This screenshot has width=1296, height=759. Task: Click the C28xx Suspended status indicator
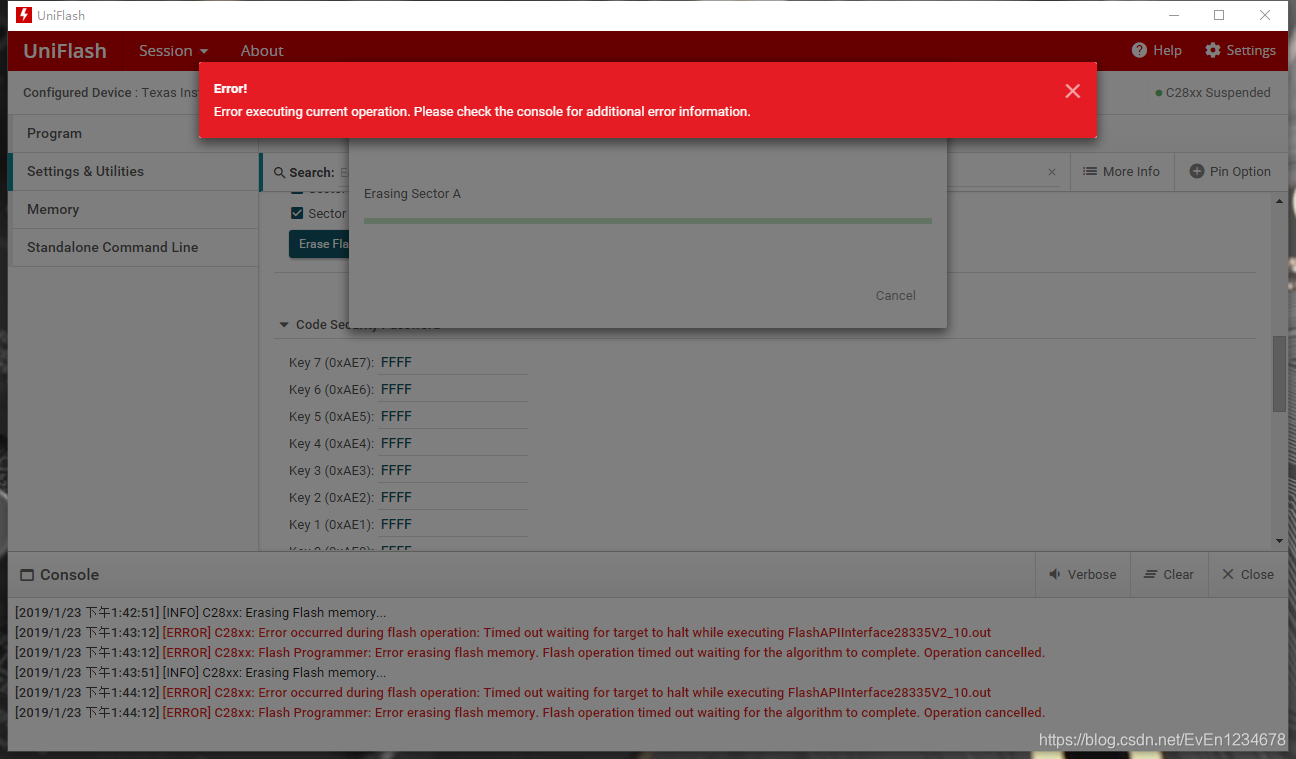(1212, 92)
